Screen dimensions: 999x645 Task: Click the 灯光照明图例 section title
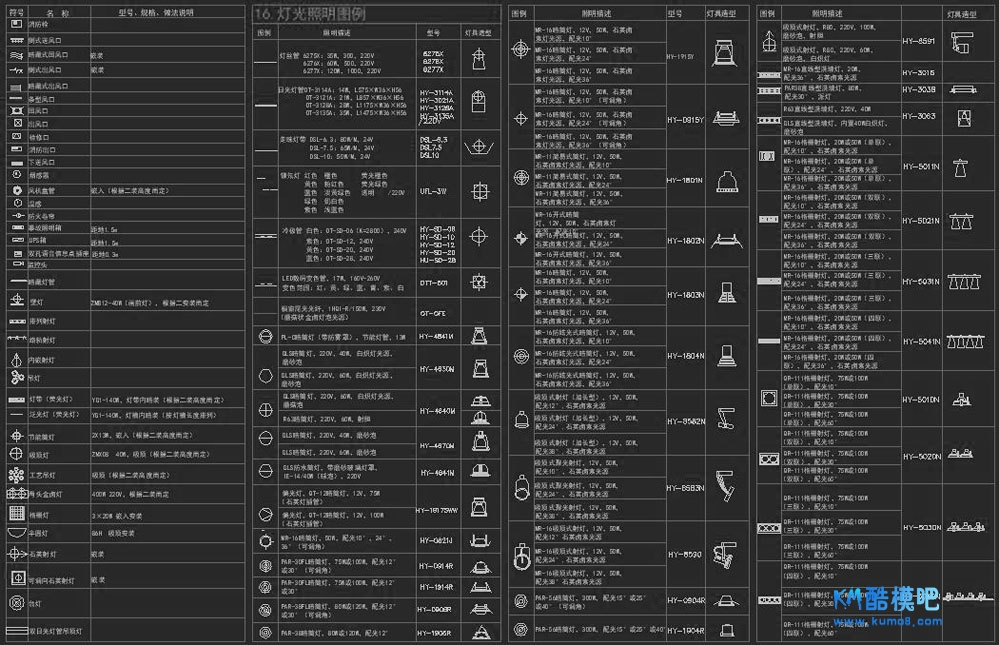(308, 14)
